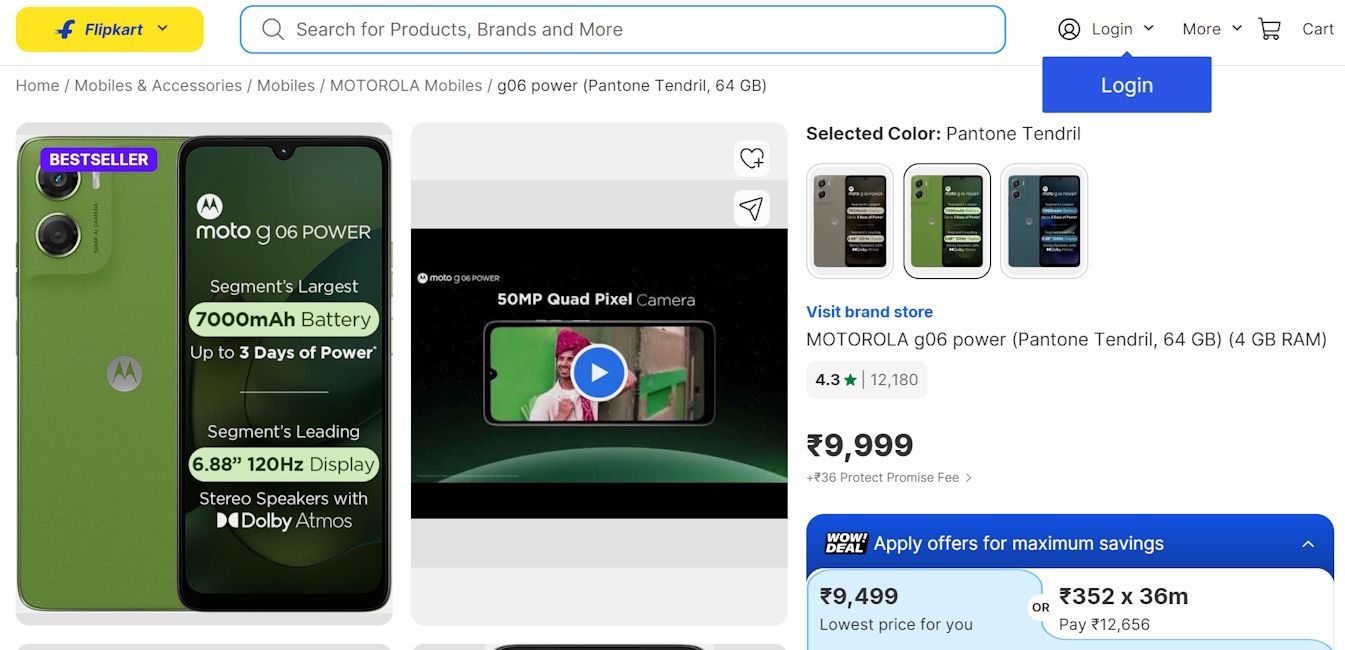Click the search magnifier icon
This screenshot has width=1345, height=650.
click(273, 29)
